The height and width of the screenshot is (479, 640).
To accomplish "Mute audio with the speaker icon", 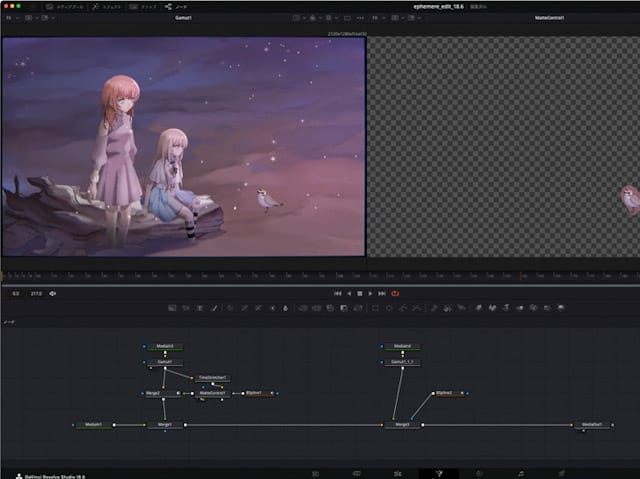I will tap(53, 293).
